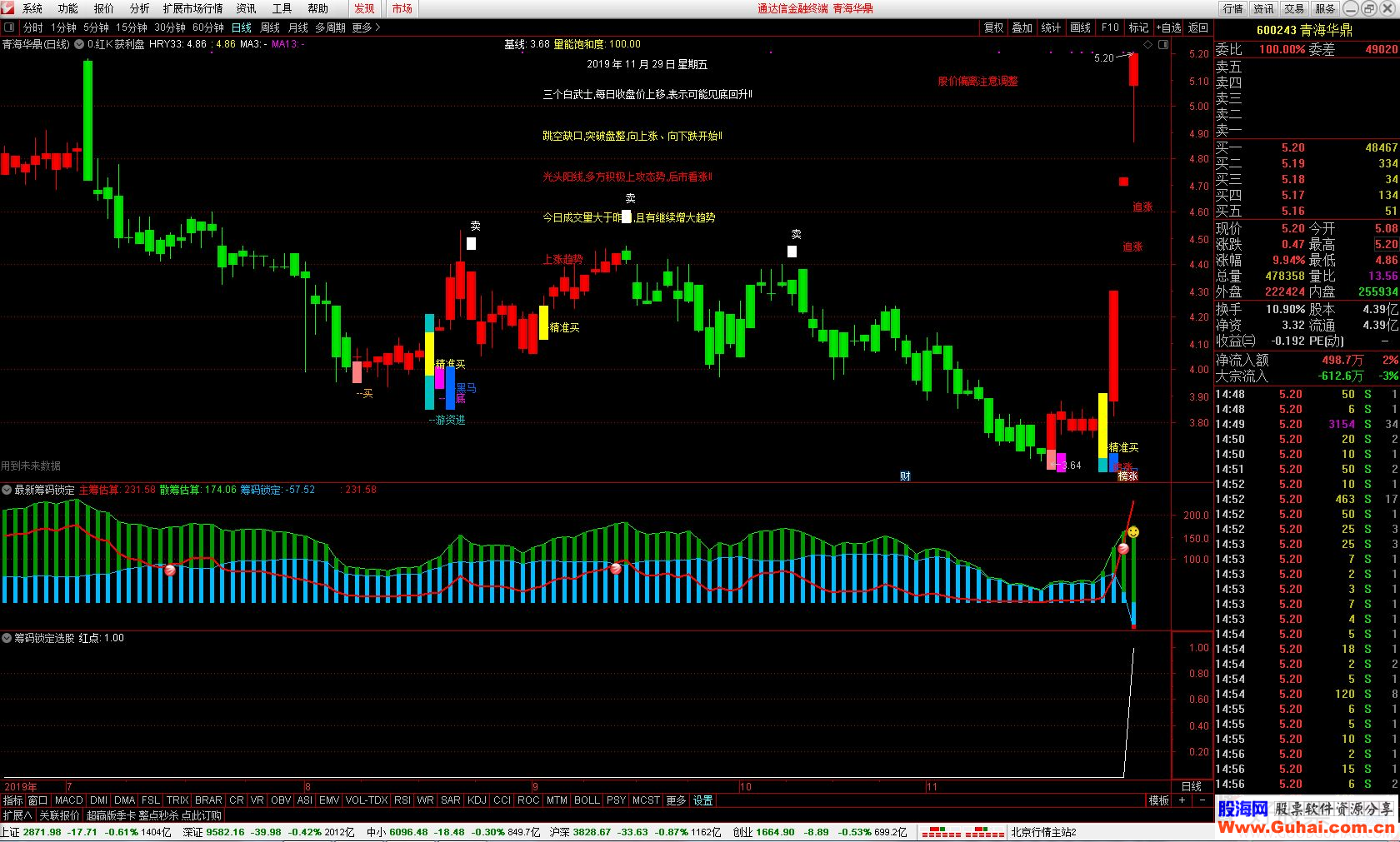1400x842 pixels.
Task: Switch to the 市场 tab
Action: pos(402,8)
